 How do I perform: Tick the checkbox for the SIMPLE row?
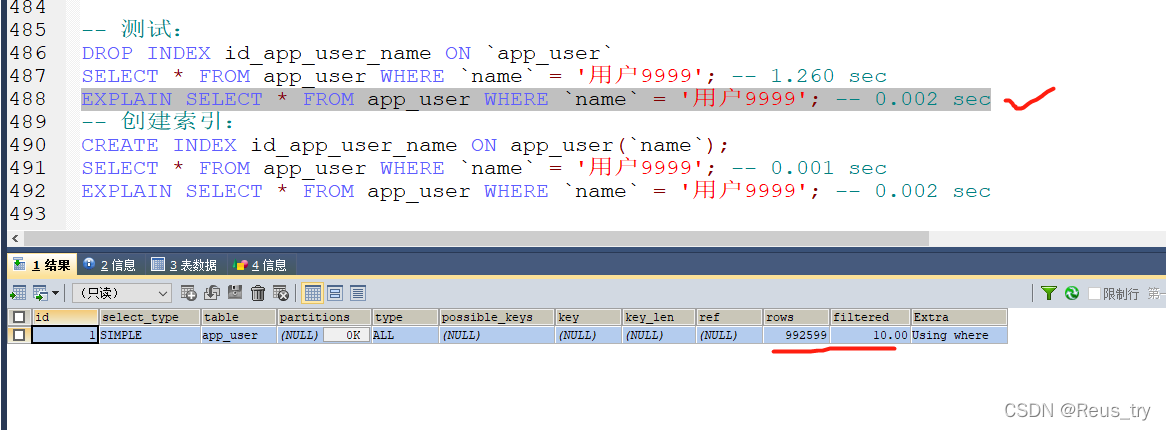[x=19, y=335]
